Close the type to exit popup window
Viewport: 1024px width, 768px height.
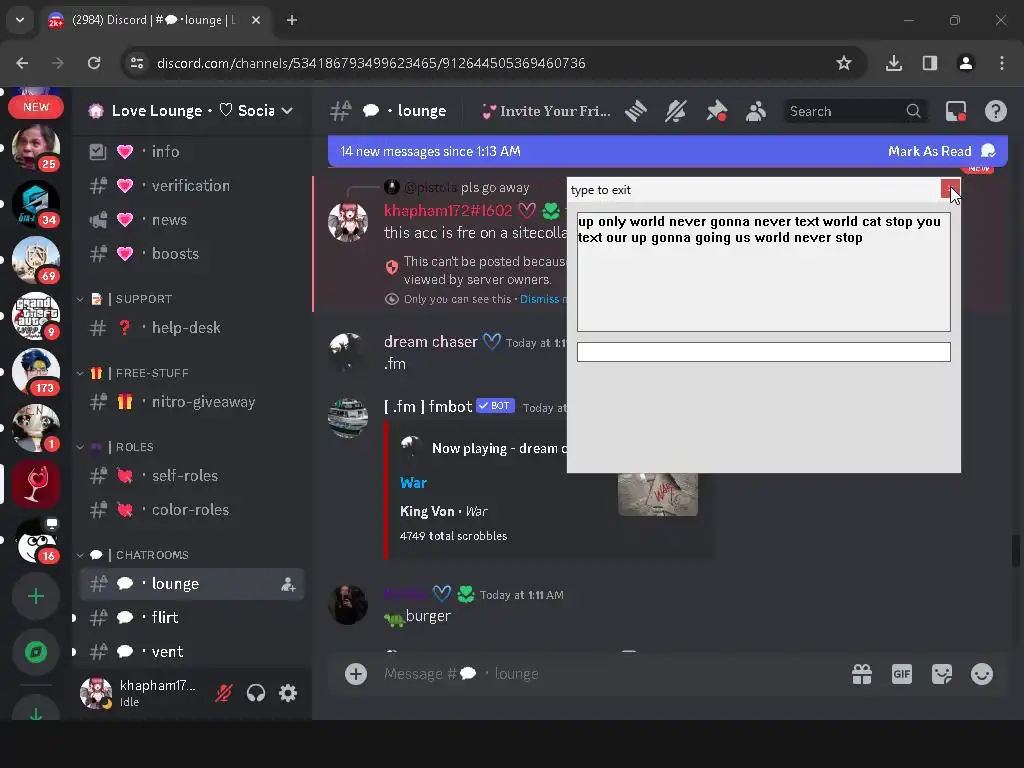(x=950, y=189)
